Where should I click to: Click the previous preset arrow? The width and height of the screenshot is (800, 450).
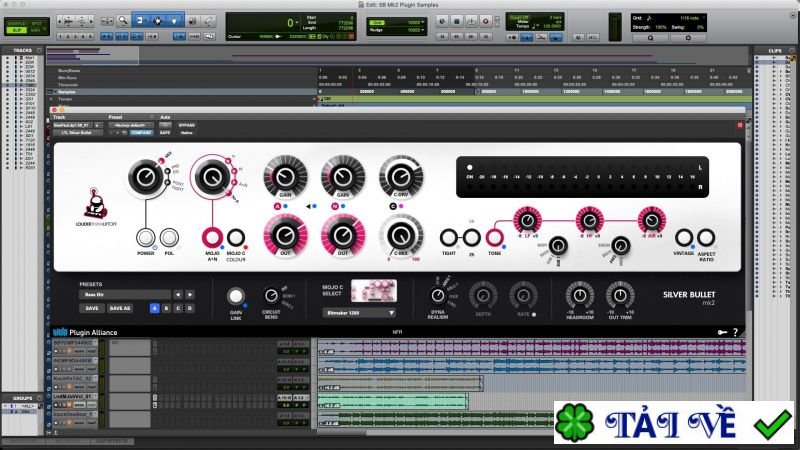tap(178, 294)
